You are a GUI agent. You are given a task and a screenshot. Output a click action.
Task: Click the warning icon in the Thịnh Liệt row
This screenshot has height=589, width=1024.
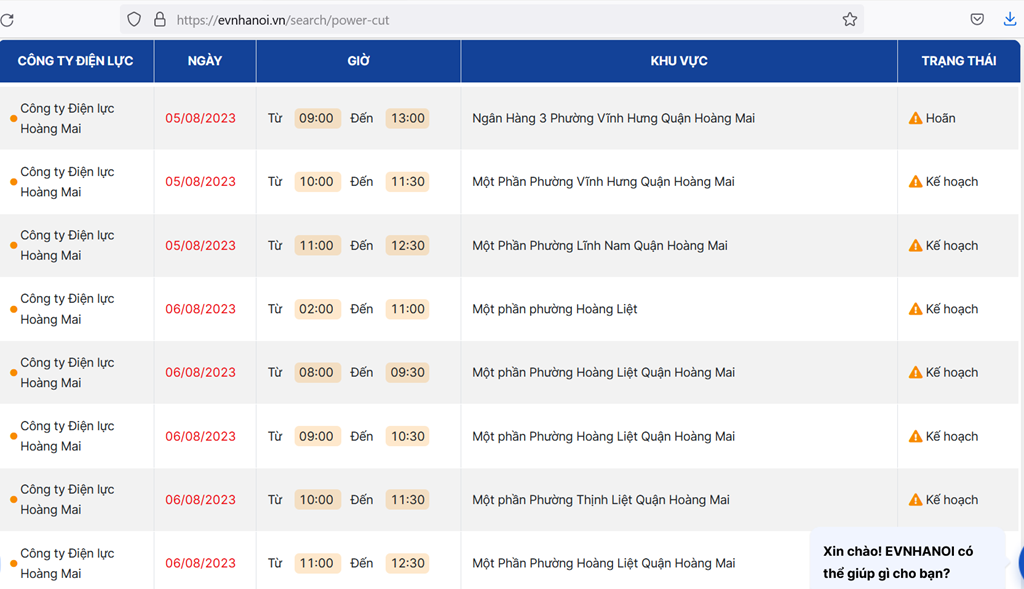tap(916, 500)
